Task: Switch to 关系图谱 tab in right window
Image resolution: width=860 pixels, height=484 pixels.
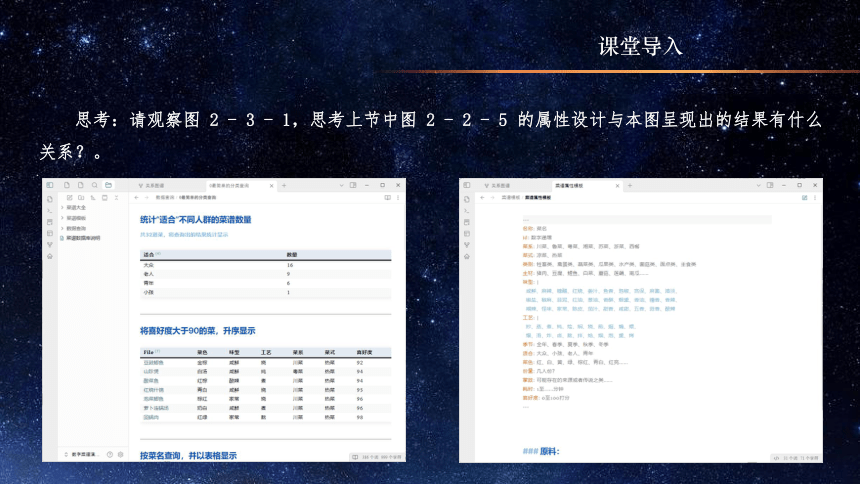Action: point(498,185)
